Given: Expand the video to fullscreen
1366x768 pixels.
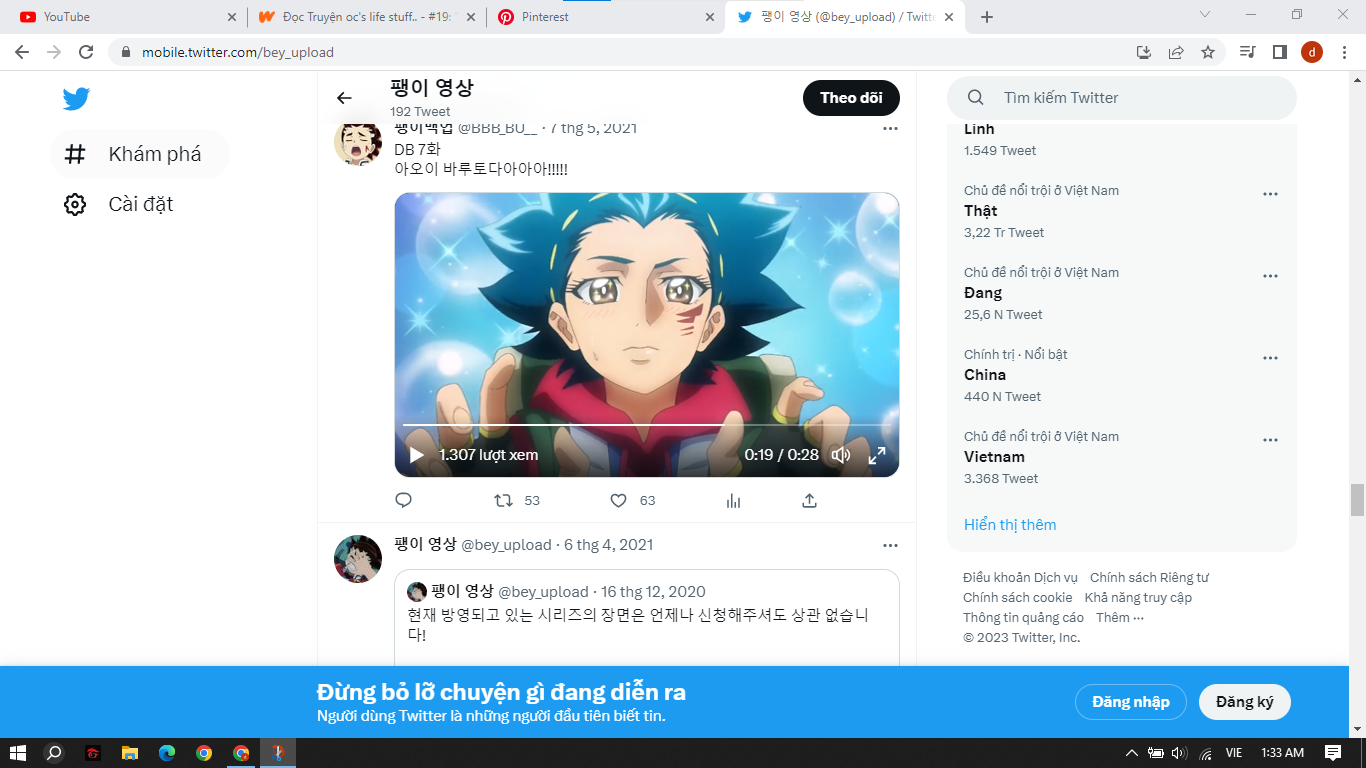Looking at the screenshot, I should [x=877, y=455].
